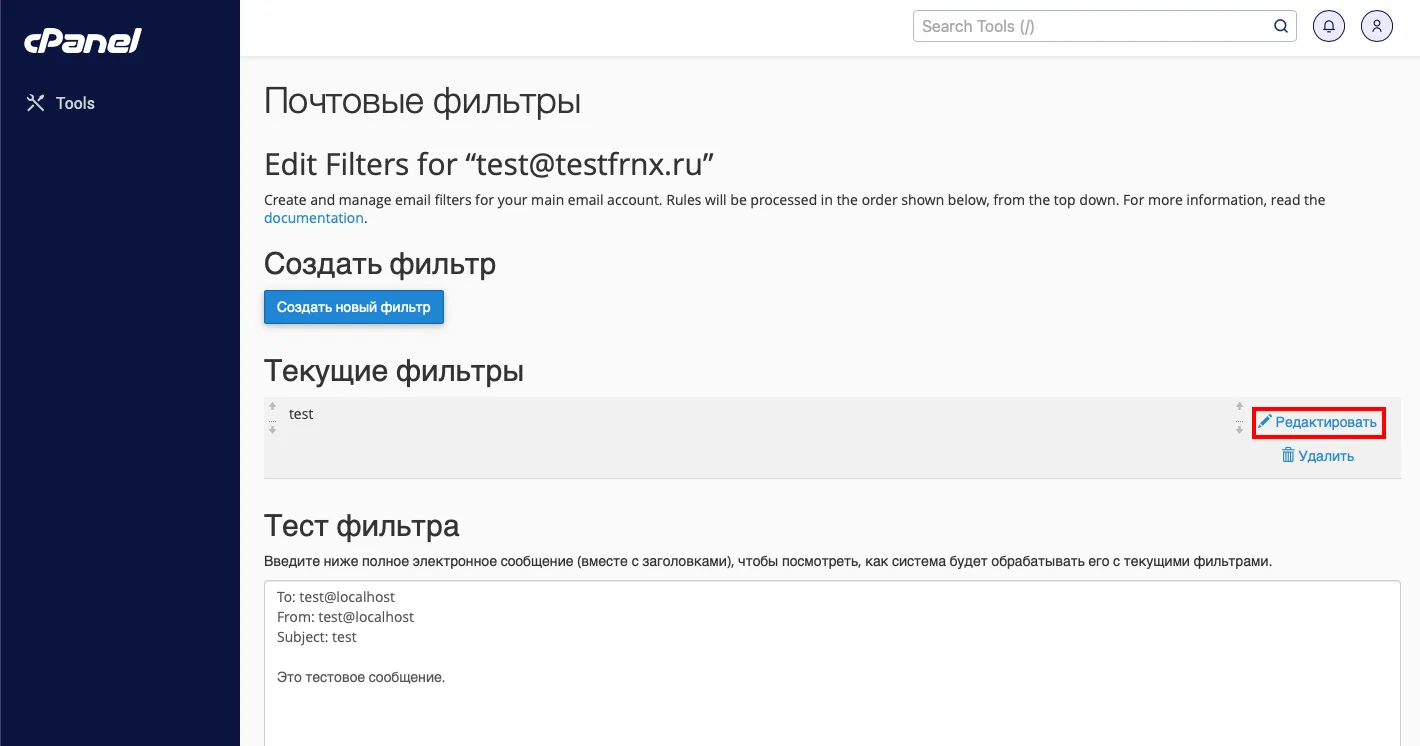Click the right-side move-down arrow near Редактировать
The image size is (1420, 746).
point(1240,429)
